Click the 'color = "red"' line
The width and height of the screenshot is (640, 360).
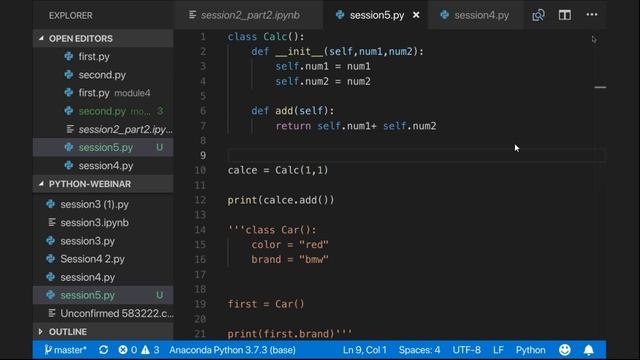290,244
